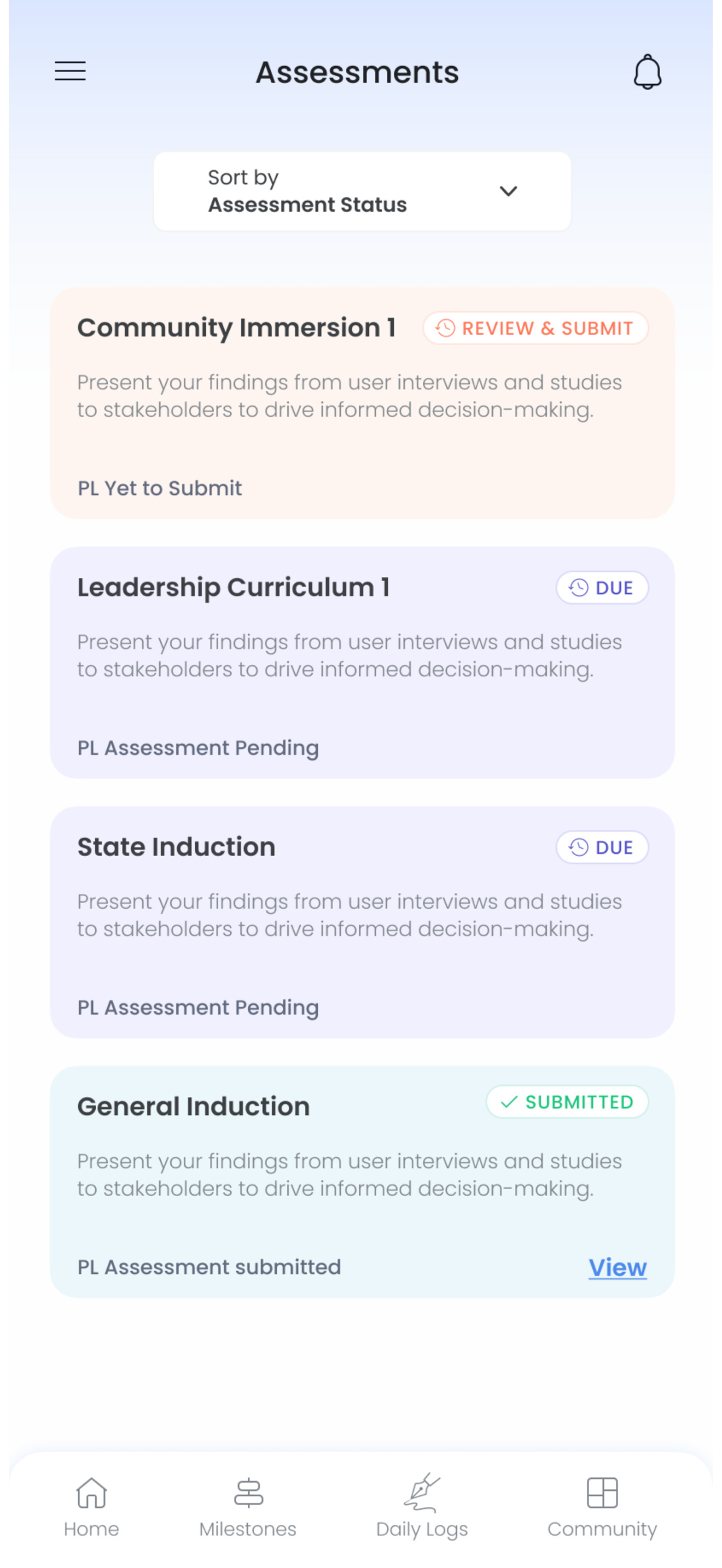Open Daily Logs pen icon
The width and height of the screenshot is (722, 1568).
coord(421,1493)
